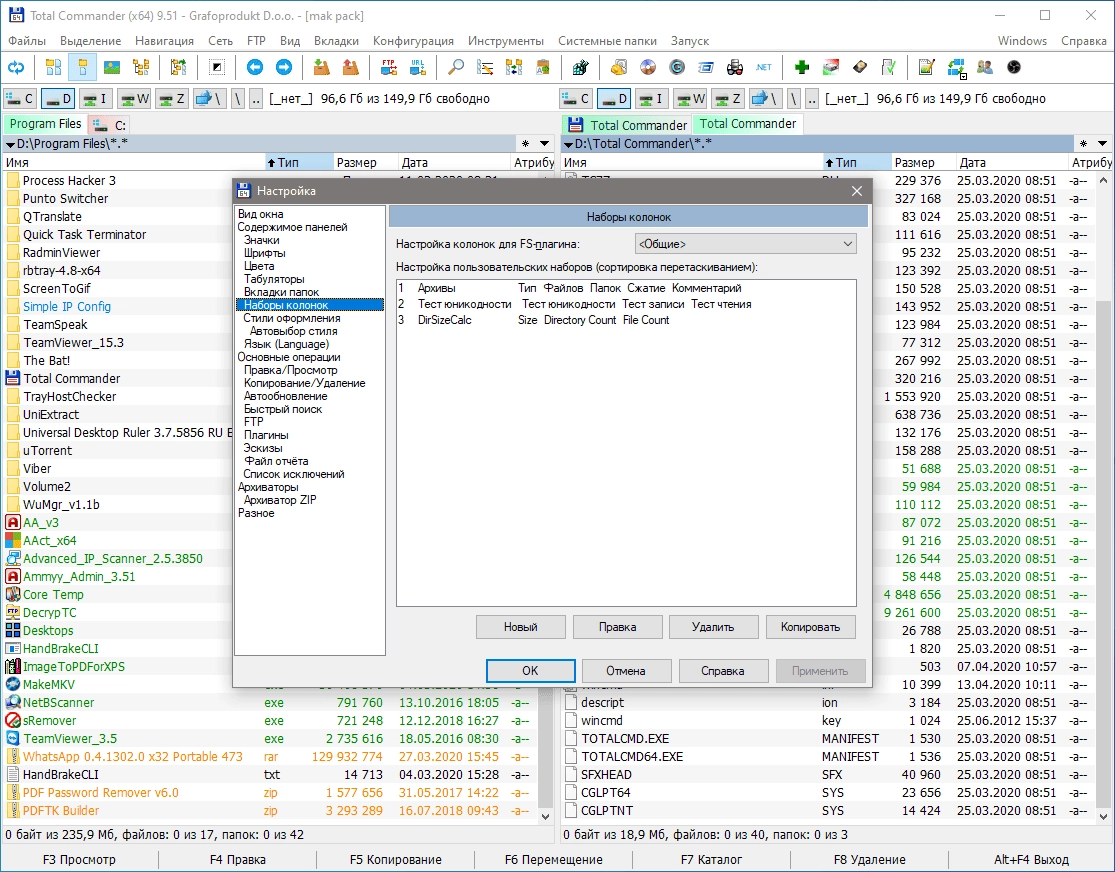Enable thumbnail view with picture icon
The image size is (1115, 872).
112,68
